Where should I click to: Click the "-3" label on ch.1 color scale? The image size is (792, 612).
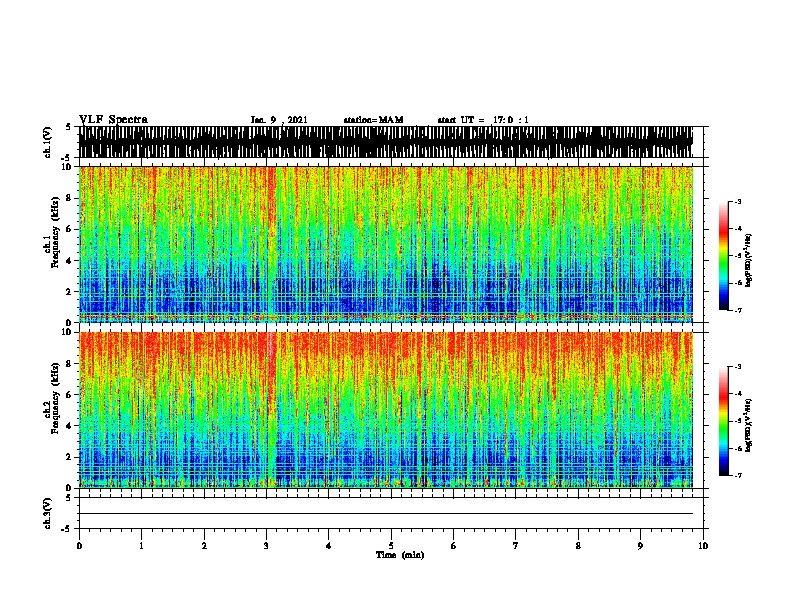[x=738, y=201]
